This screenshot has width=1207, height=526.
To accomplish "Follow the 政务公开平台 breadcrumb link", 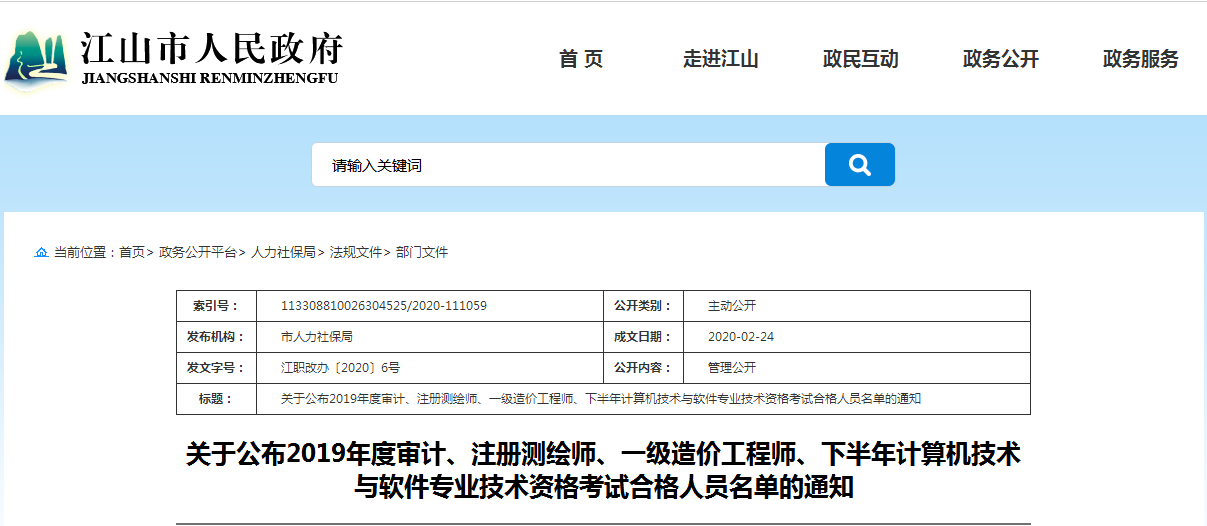I will pos(198,252).
